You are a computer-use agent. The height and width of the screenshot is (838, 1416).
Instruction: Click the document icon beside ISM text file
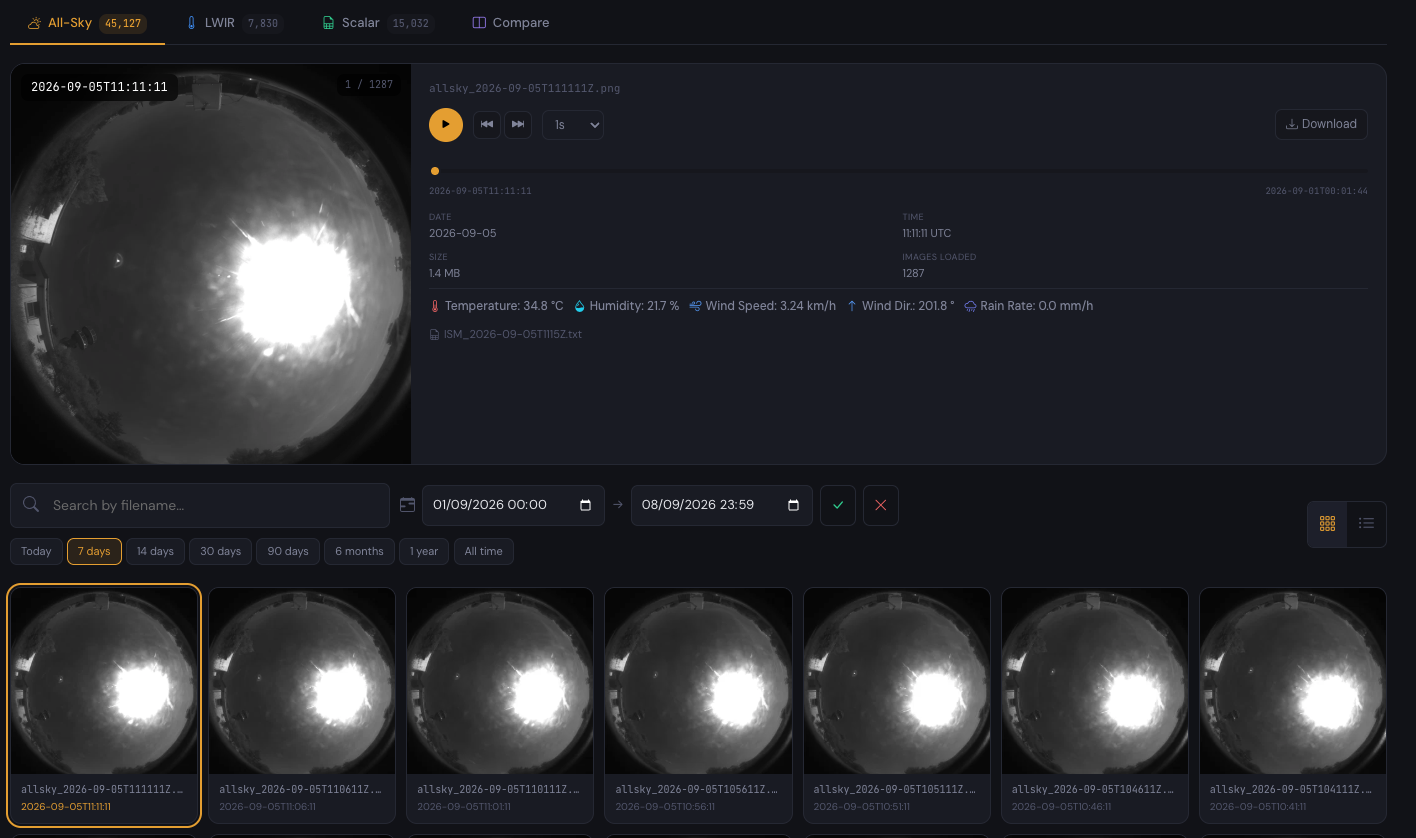tap(434, 334)
